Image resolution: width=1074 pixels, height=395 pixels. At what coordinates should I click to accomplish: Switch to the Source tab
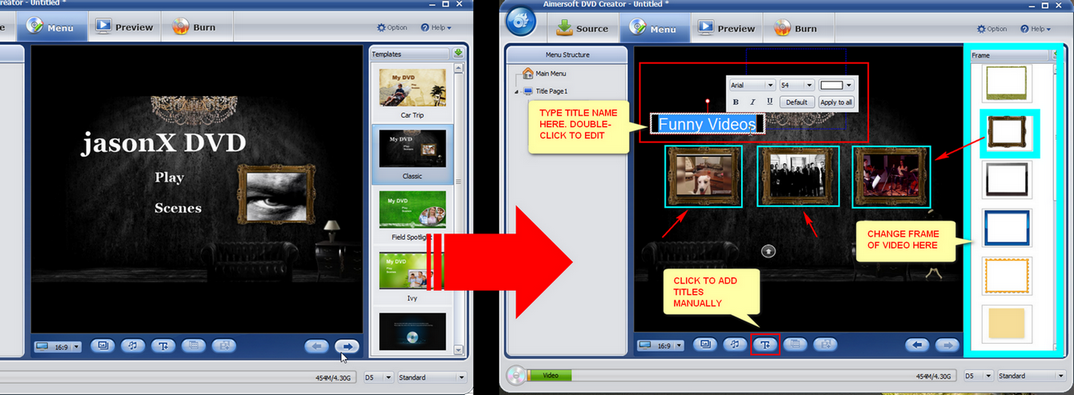(583, 28)
